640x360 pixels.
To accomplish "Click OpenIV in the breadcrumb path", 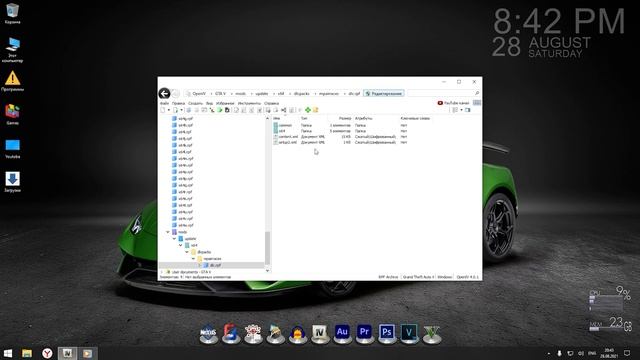I will click(199, 93).
